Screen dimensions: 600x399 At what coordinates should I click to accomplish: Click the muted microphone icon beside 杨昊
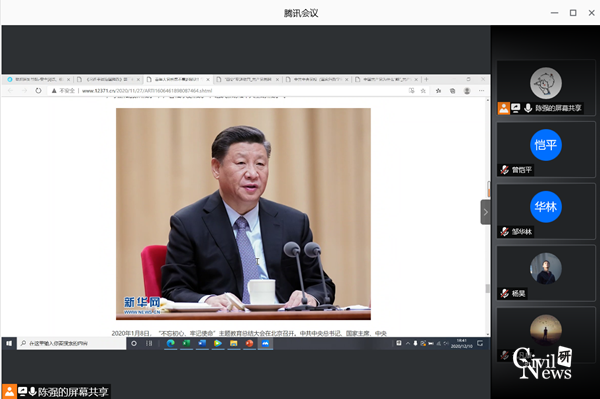click(x=505, y=293)
